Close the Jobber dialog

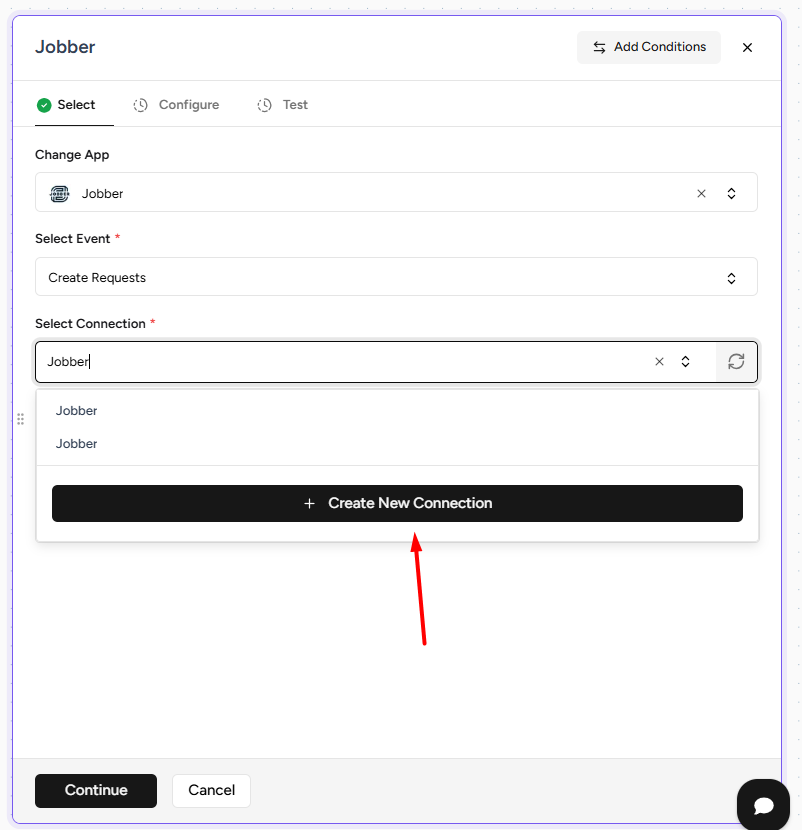(747, 47)
